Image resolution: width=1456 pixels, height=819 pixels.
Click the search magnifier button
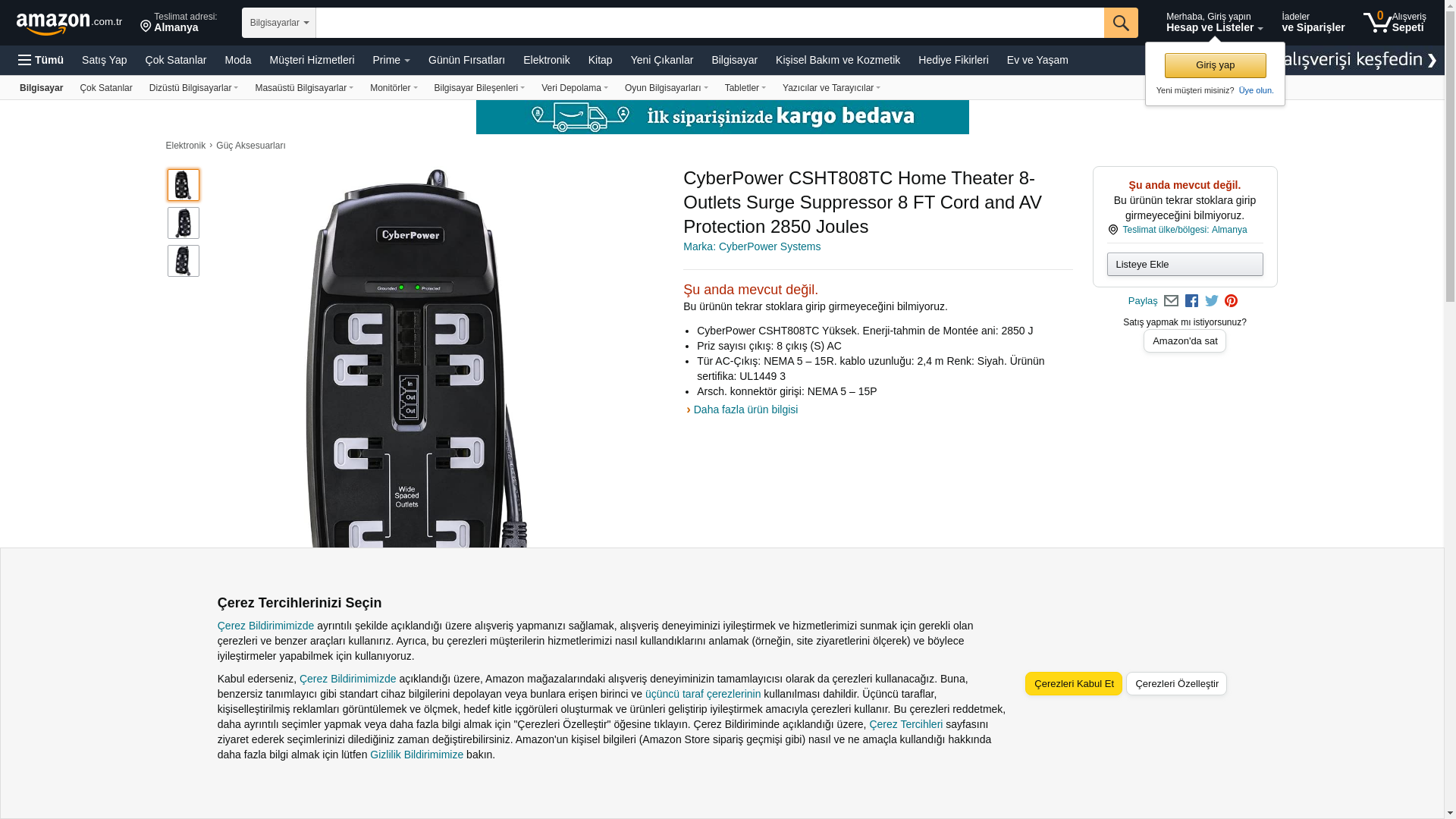click(1121, 23)
